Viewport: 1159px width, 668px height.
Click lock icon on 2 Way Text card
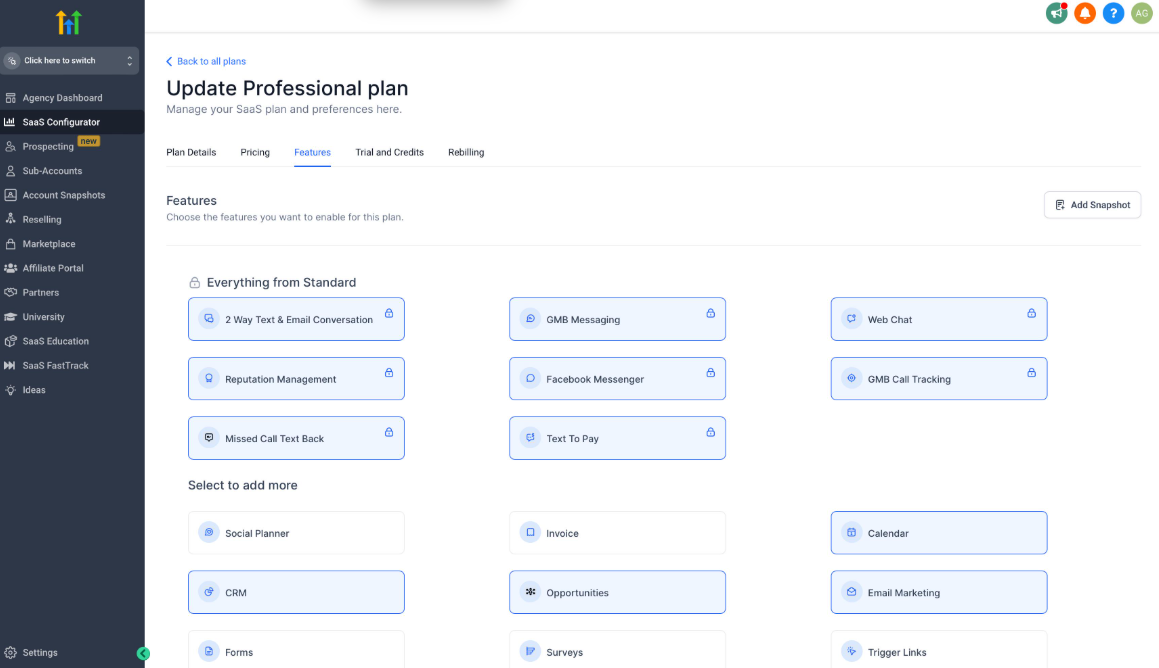[389, 313]
